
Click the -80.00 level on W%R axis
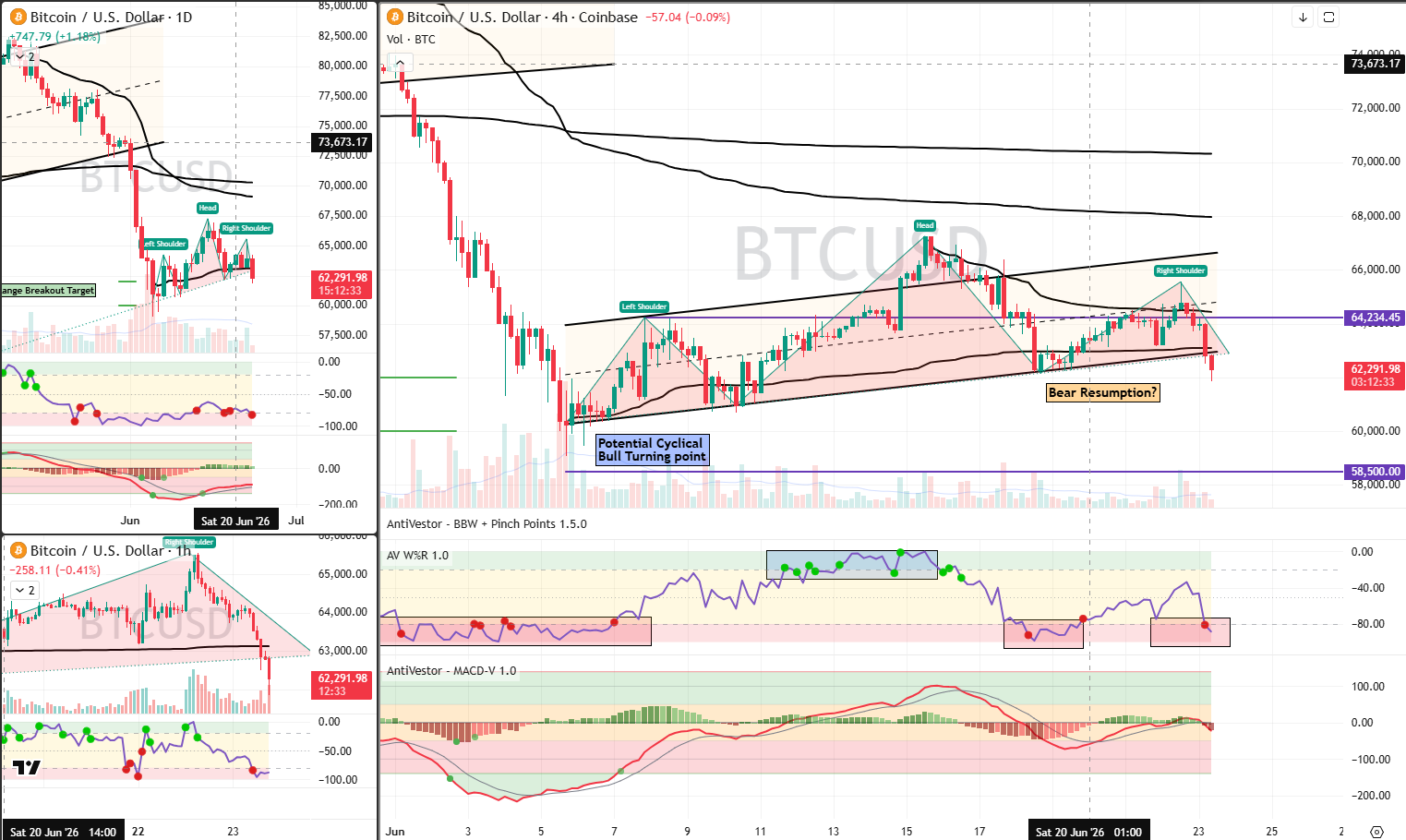[x=1368, y=624]
